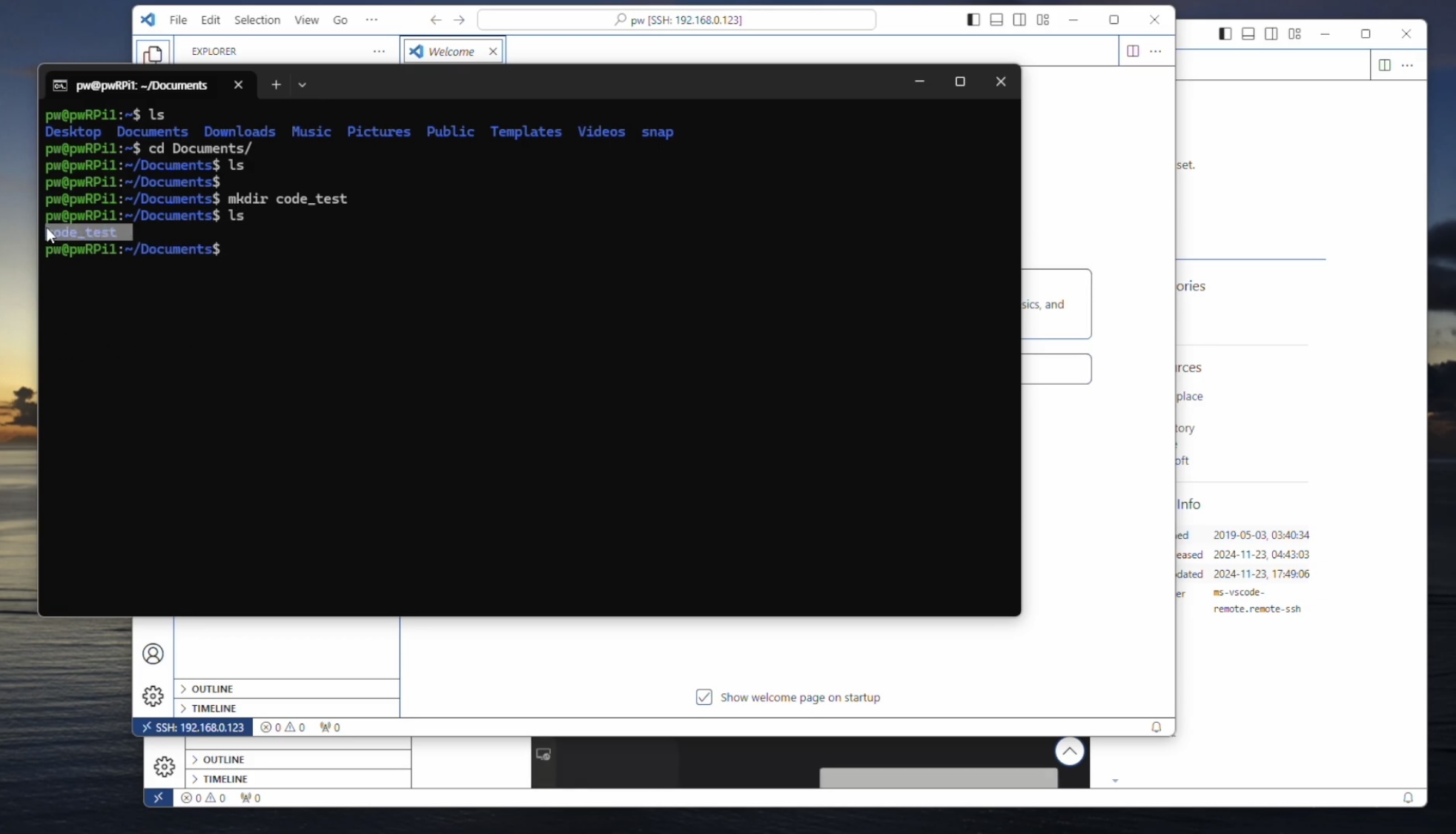
Task: Toggle panel layout icon in title bar
Action: (996, 20)
